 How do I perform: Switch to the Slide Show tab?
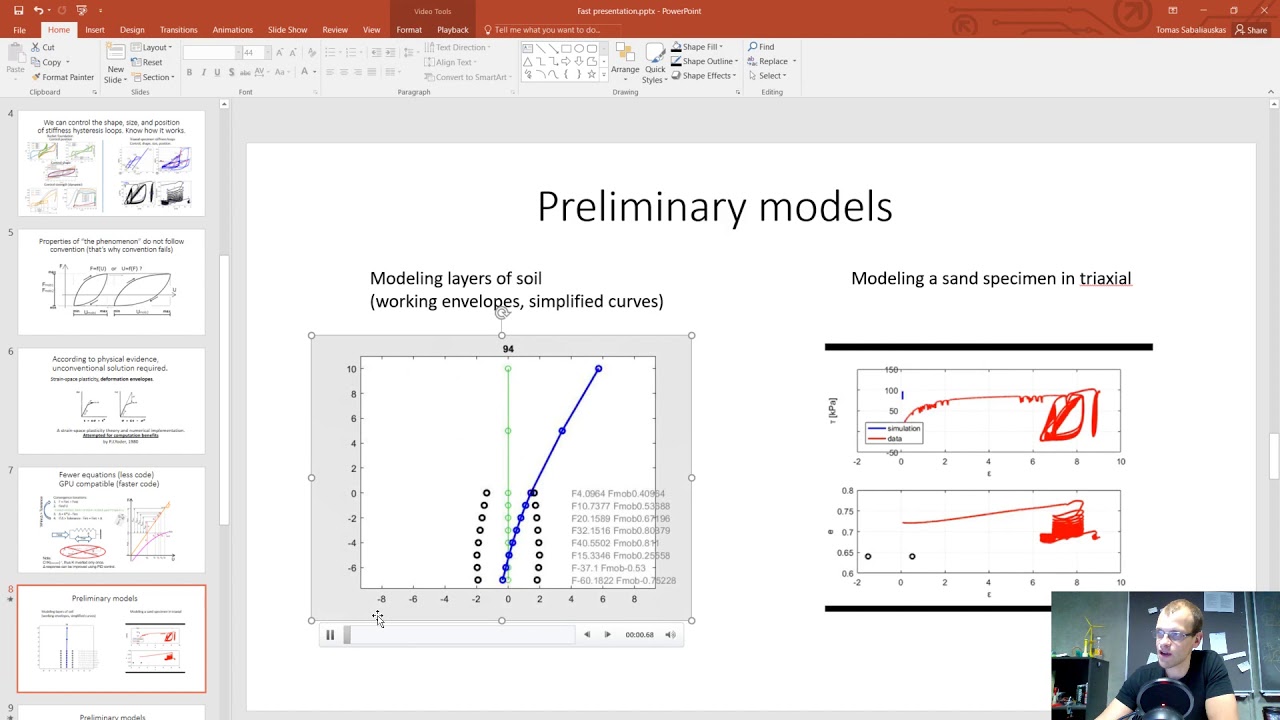(x=287, y=30)
